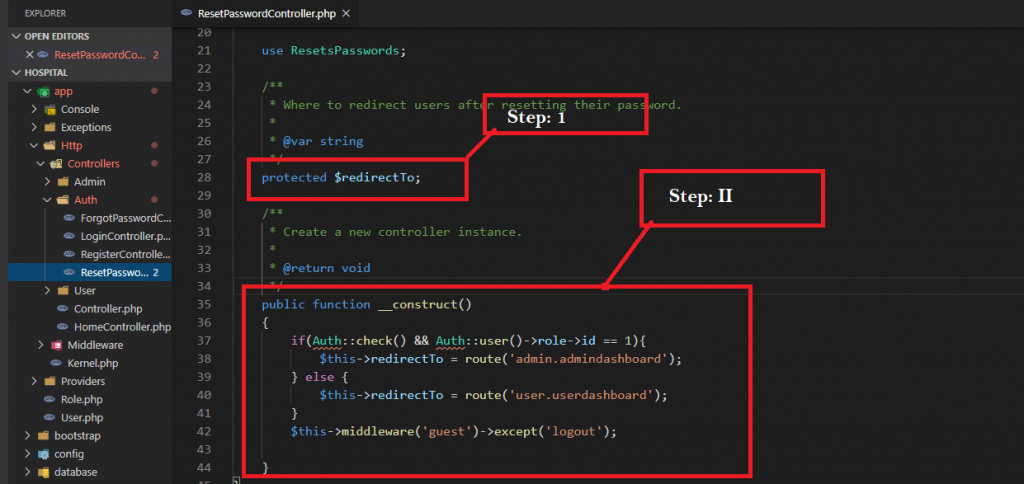Collapse the OPEN EDITORS section
The height and width of the screenshot is (484, 1024).
point(17,36)
